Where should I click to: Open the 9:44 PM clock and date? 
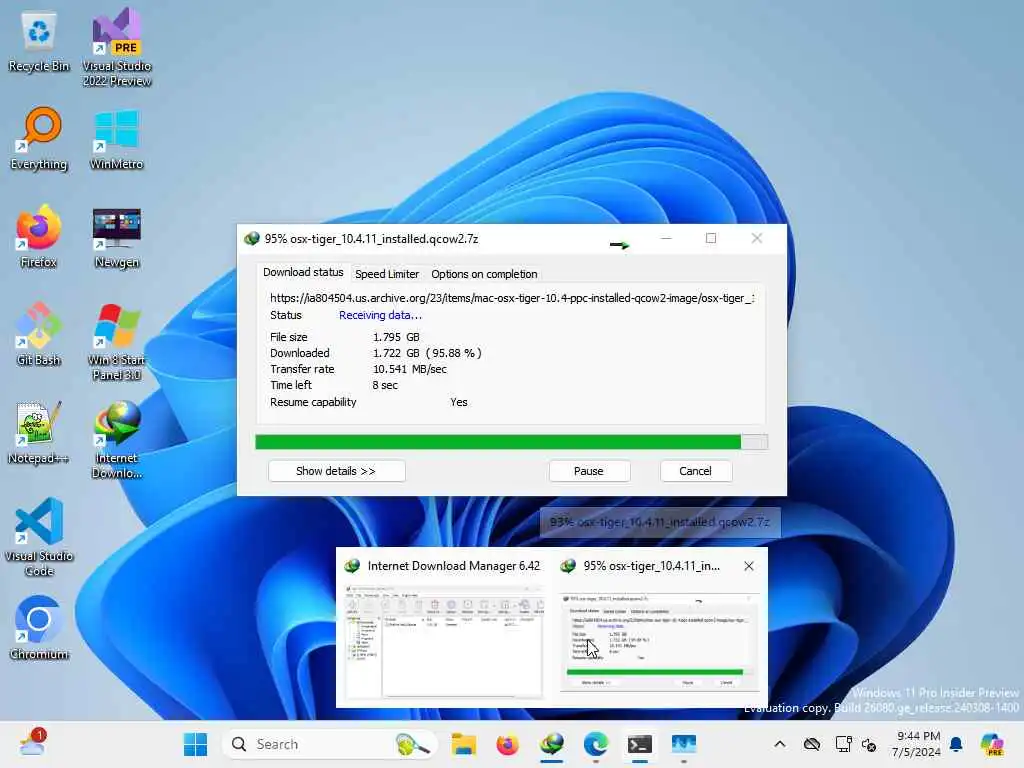918,744
